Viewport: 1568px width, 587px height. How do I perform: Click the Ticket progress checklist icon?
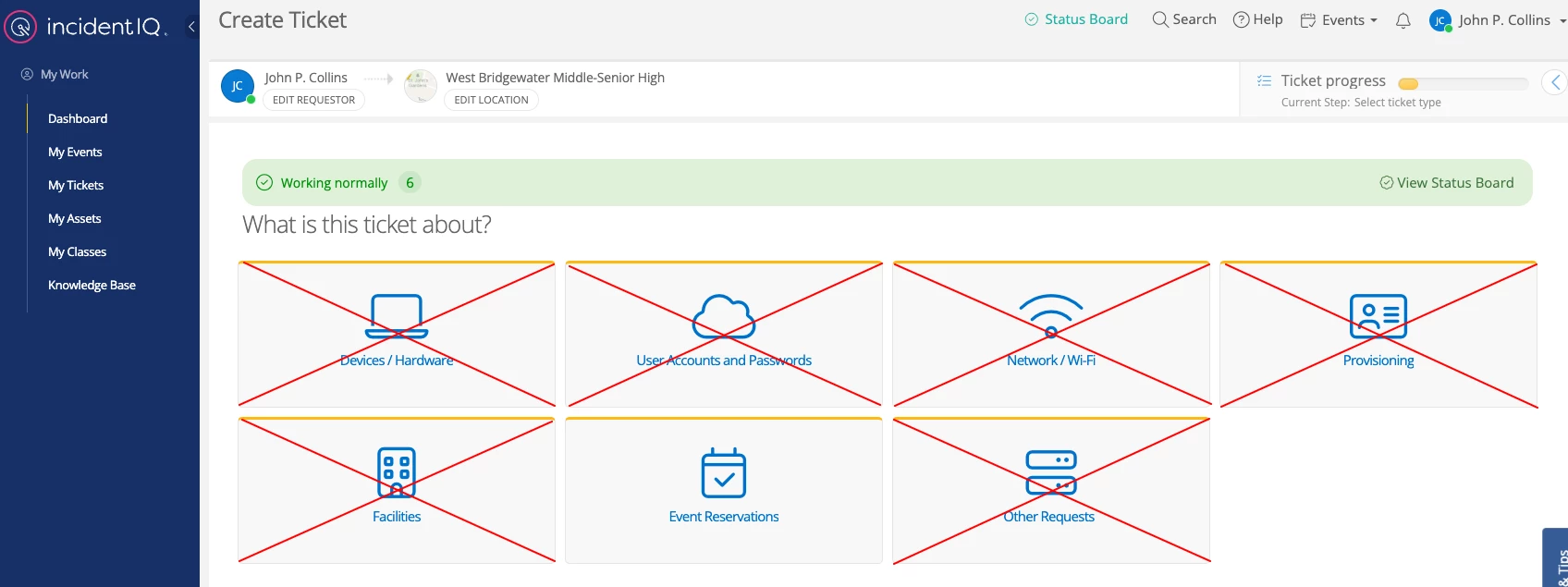coord(1264,81)
